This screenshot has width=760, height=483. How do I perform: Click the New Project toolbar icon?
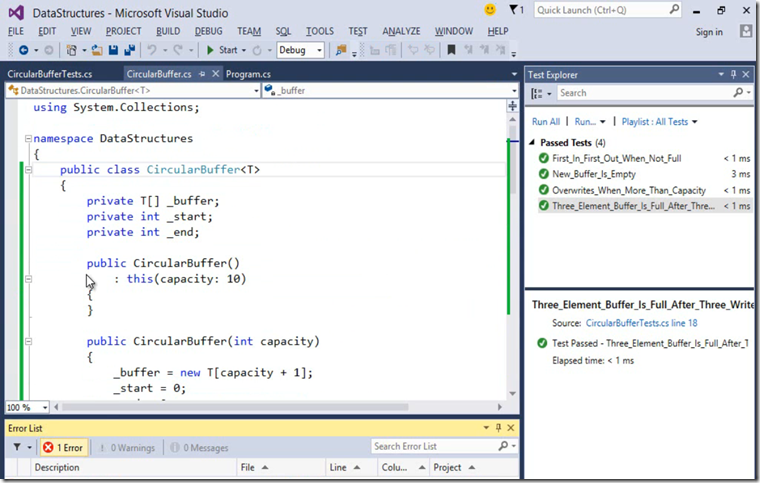(x=72, y=50)
